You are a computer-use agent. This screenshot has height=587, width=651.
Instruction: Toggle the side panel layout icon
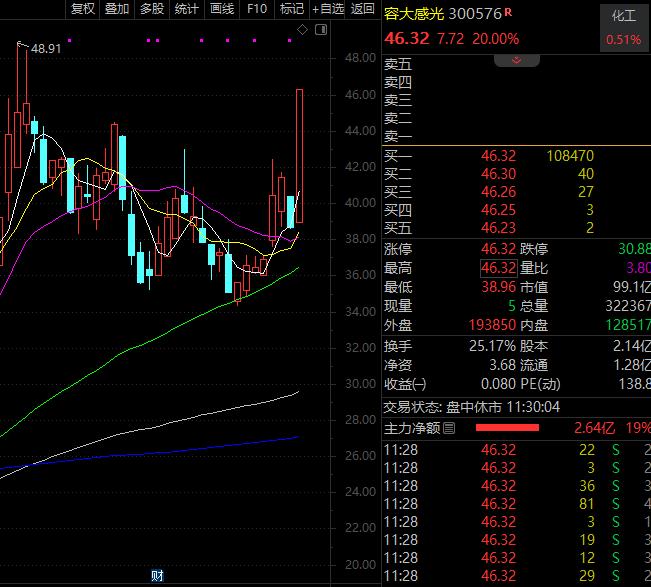pyautogui.click(x=321, y=29)
